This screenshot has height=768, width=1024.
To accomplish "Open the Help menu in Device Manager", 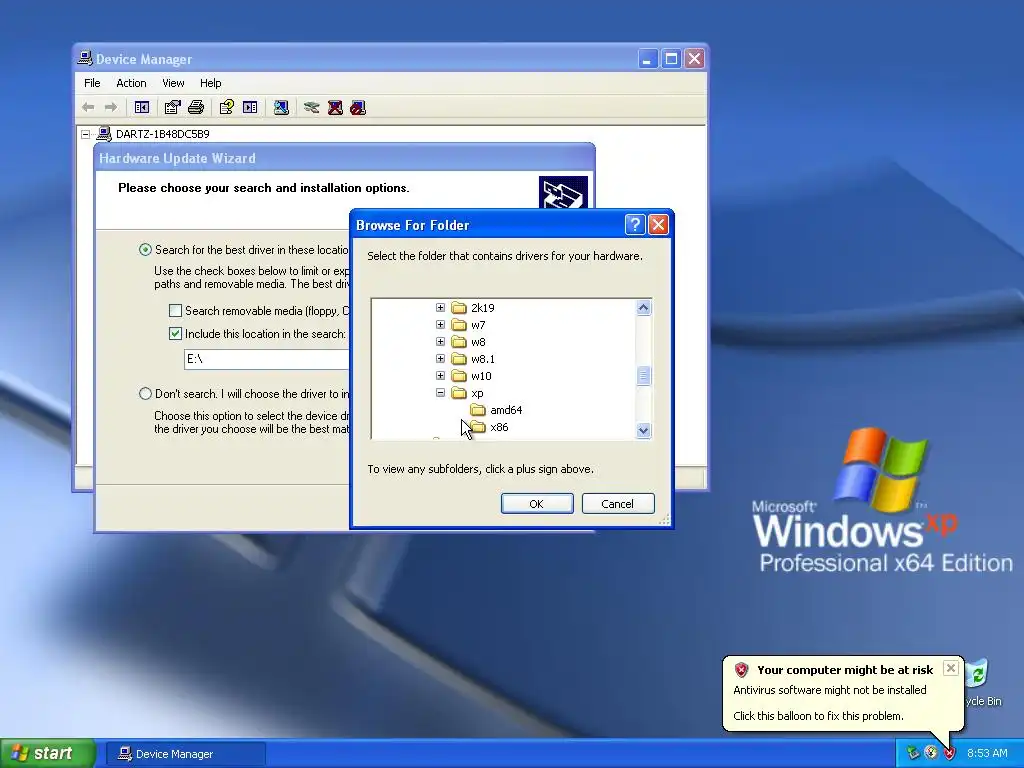I will tap(210, 83).
